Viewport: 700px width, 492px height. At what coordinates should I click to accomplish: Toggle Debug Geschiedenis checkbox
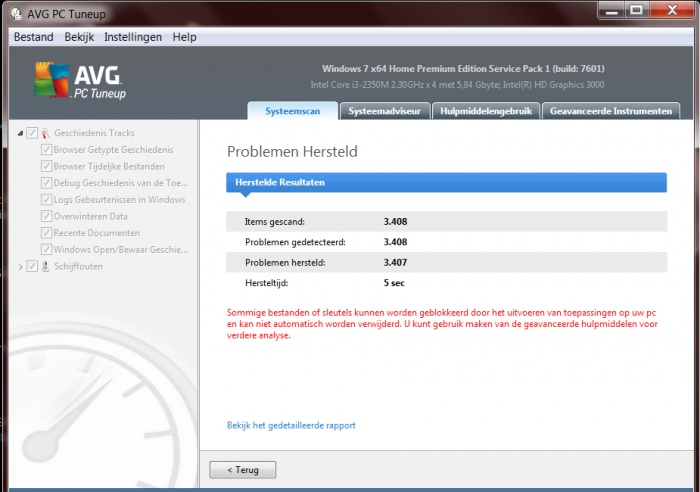pos(46,183)
